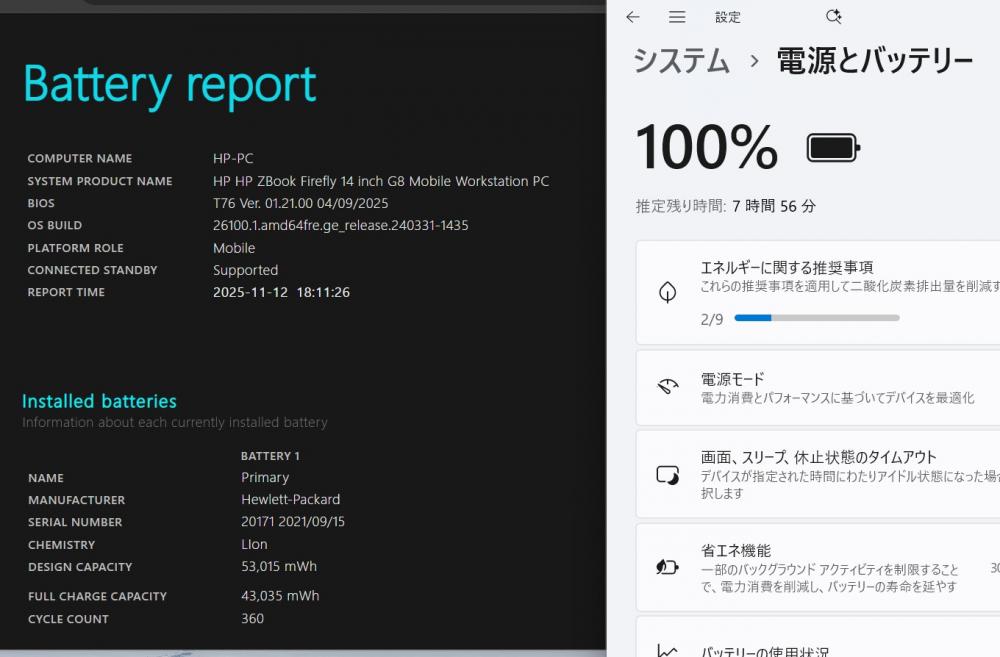The width and height of the screenshot is (1000, 657).
Task: Click the battery icon beside 100%
Action: 833,149
